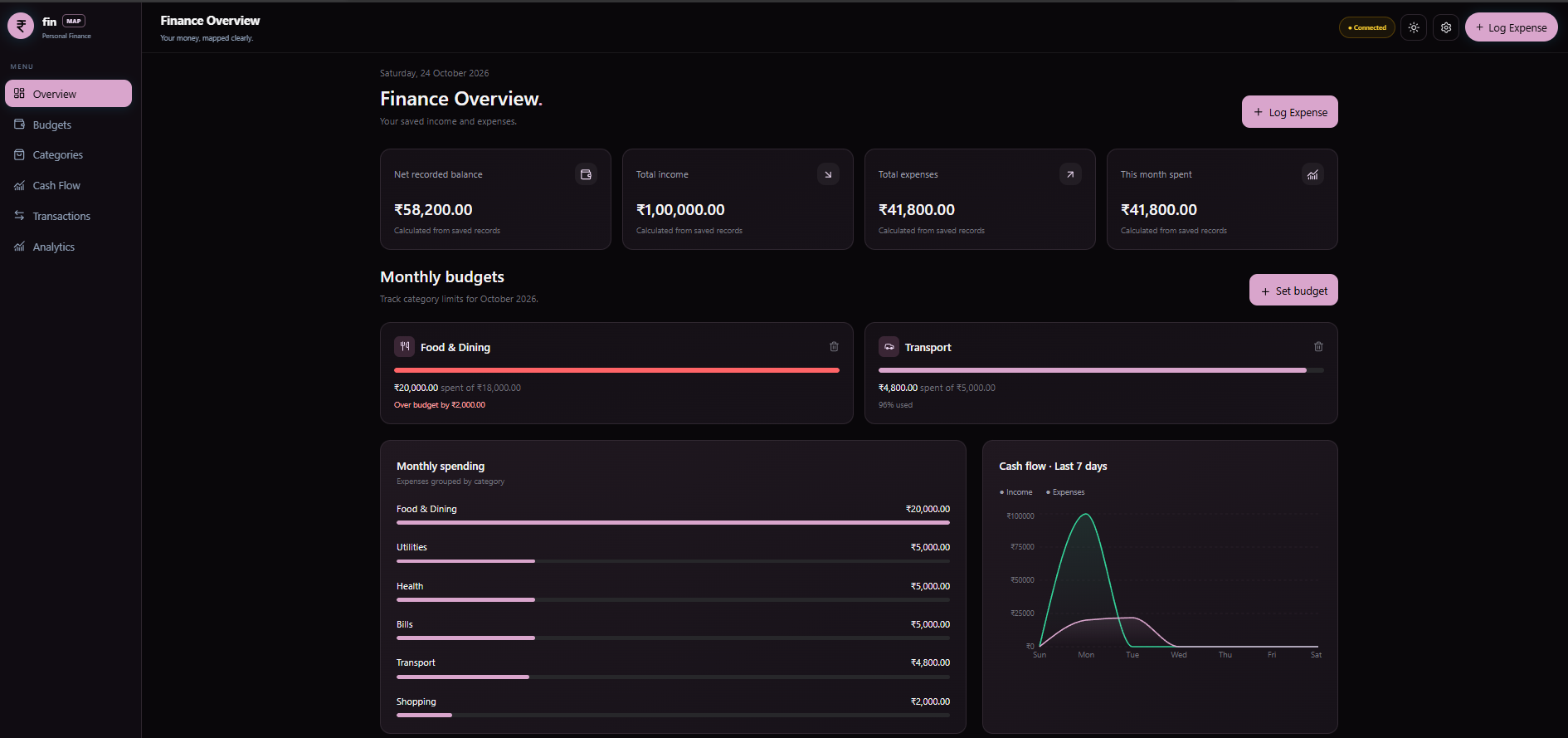Click arrow icon on Total income card
1568x738 pixels.
[x=828, y=174]
